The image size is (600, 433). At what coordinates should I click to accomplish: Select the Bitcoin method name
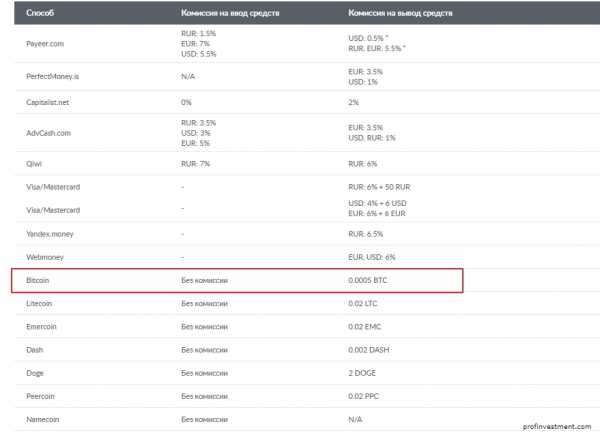point(38,280)
